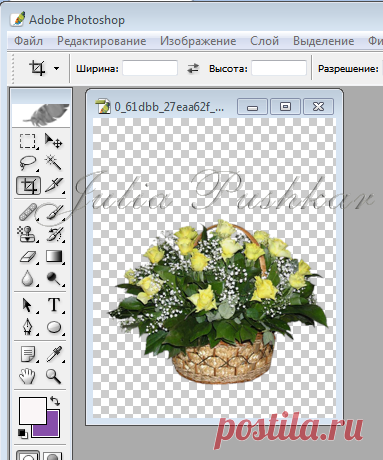Click the Ширина input field

(150, 68)
